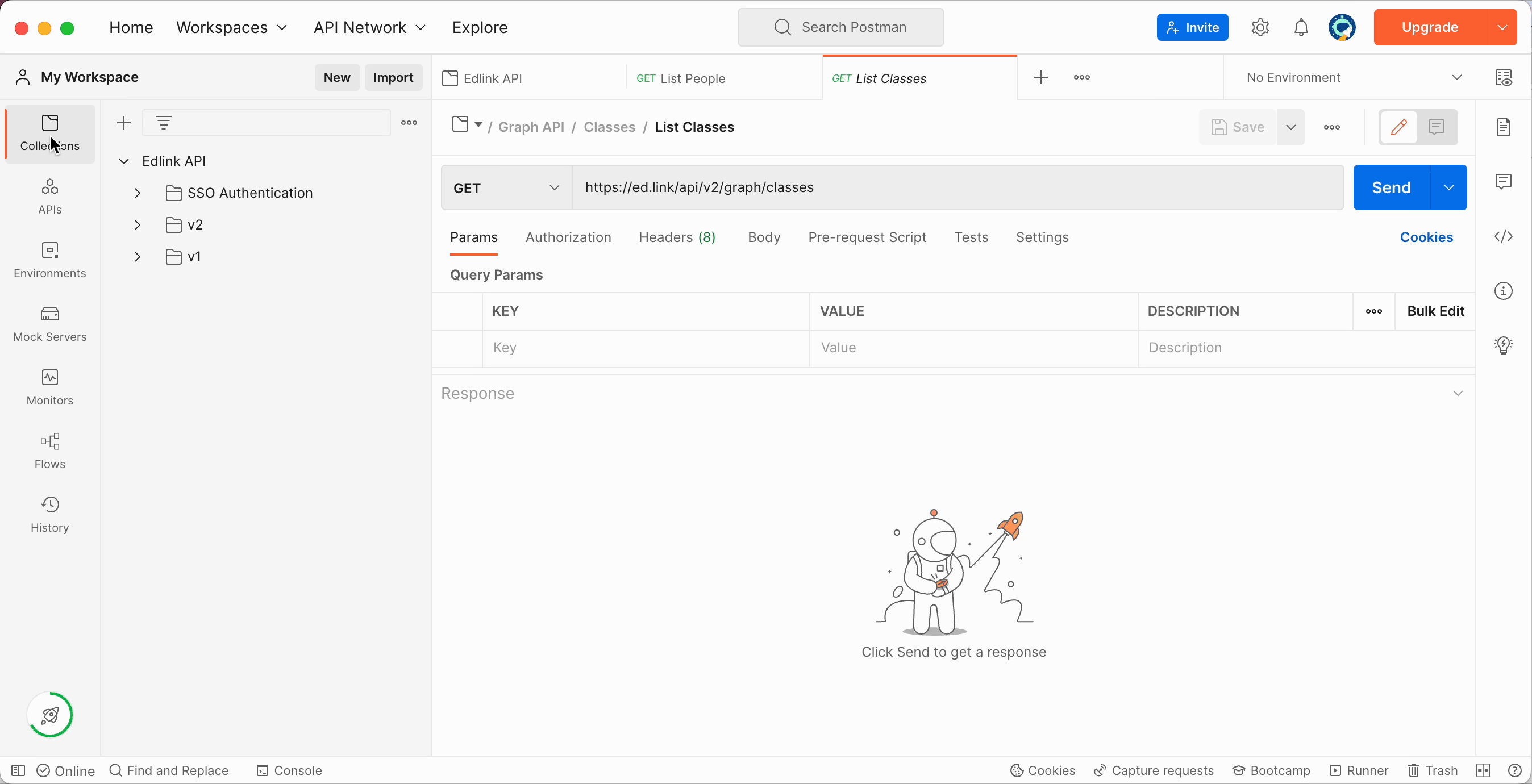Click the Import button
Image resolution: width=1532 pixels, height=784 pixels.
click(x=393, y=77)
